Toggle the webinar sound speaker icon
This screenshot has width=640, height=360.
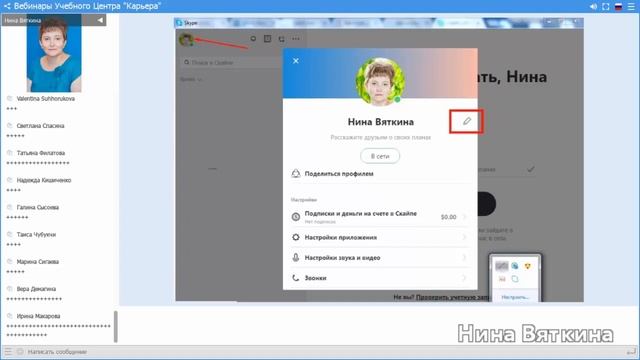tap(593, 6)
